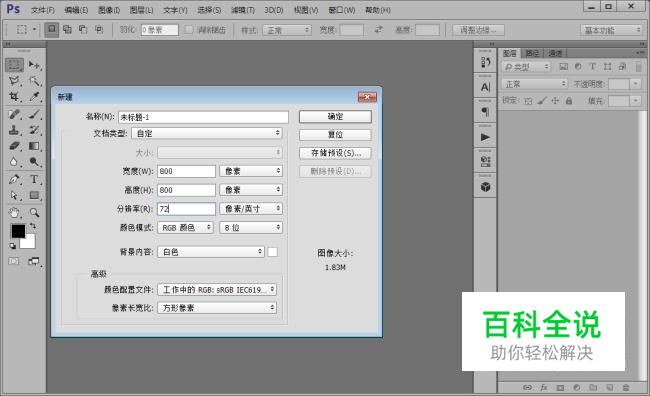Toggle Lock transparent pixels in Layers panel
Image resolution: width=650 pixels, height=396 pixels.
[x=528, y=101]
